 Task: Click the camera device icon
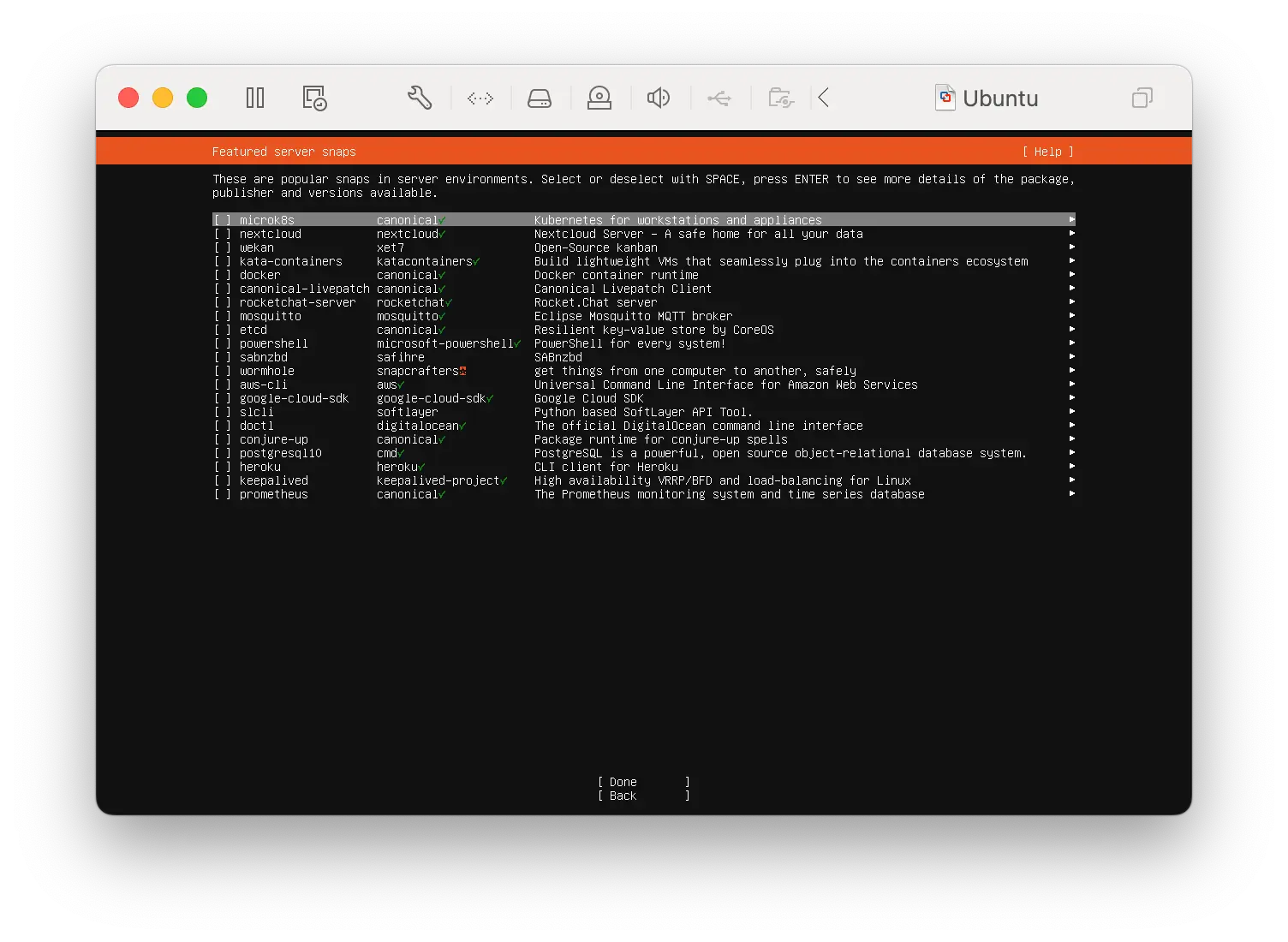(599, 98)
